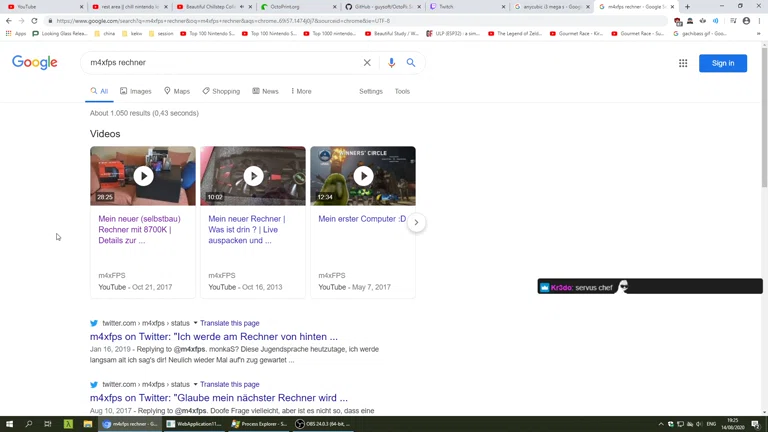Click the blue search magnifier icon
Image resolution: width=768 pixels, height=432 pixels.
(411, 63)
